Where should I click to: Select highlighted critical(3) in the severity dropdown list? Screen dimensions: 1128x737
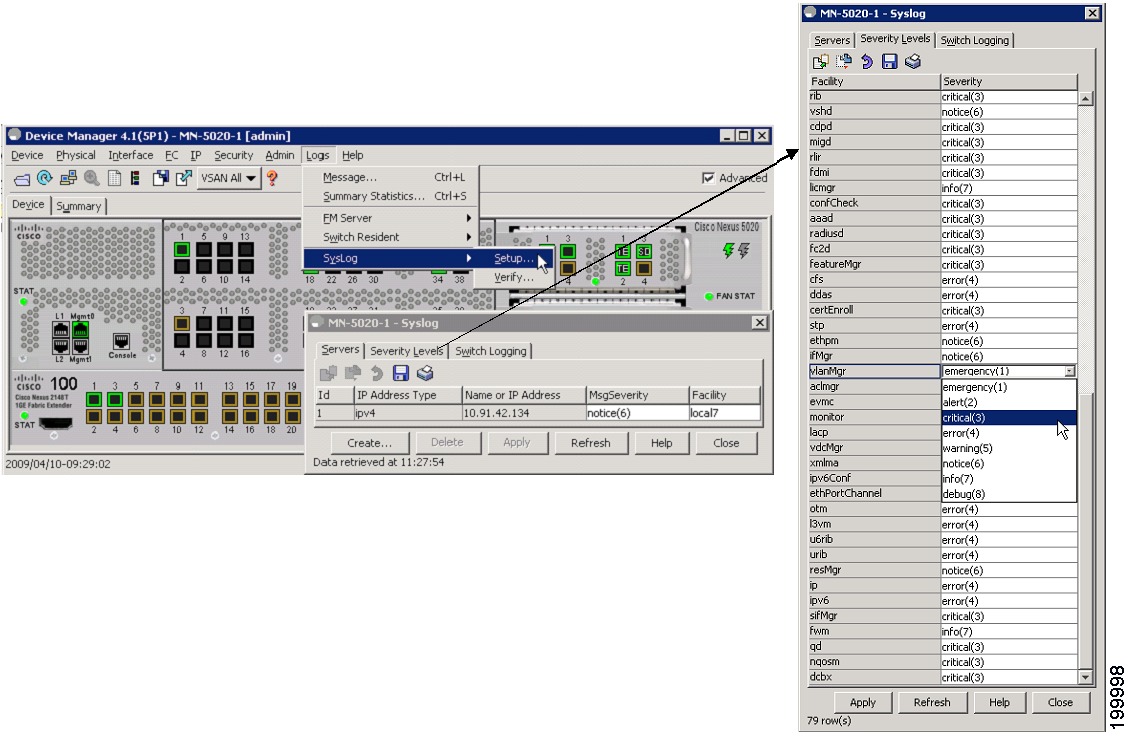tap(1009, 417)
